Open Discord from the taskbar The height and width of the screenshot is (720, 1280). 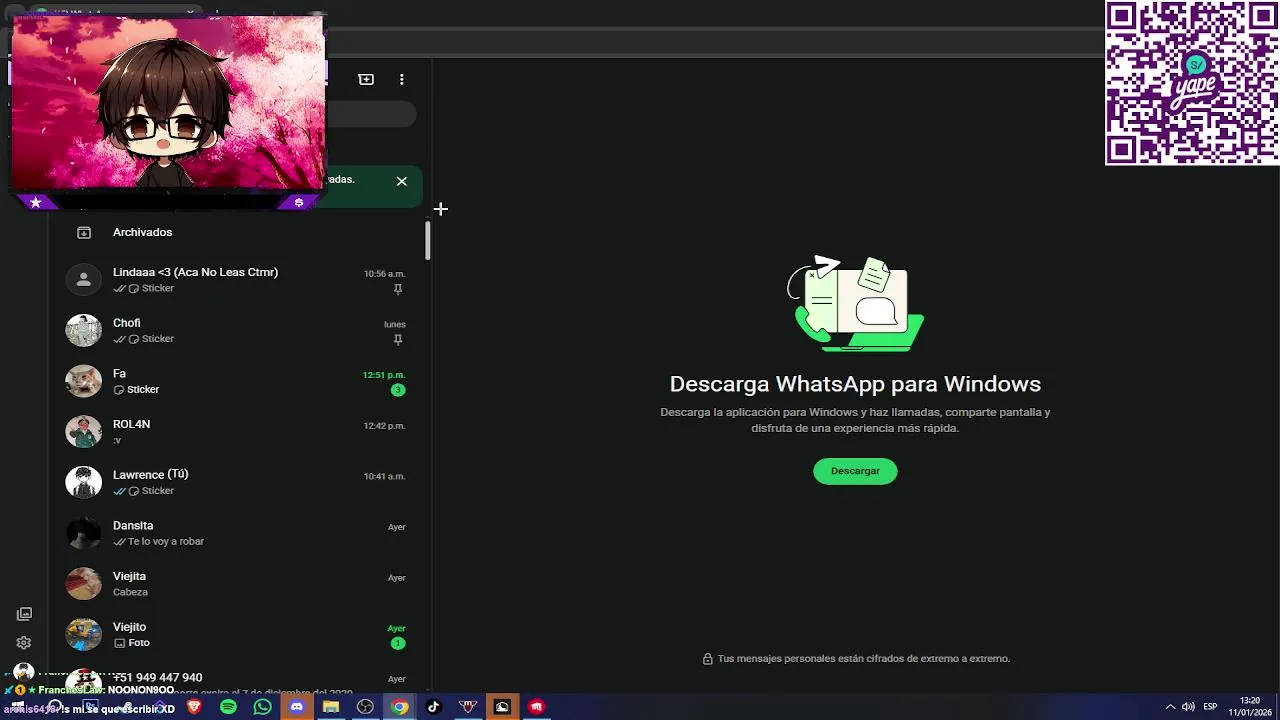click(296, 707)
